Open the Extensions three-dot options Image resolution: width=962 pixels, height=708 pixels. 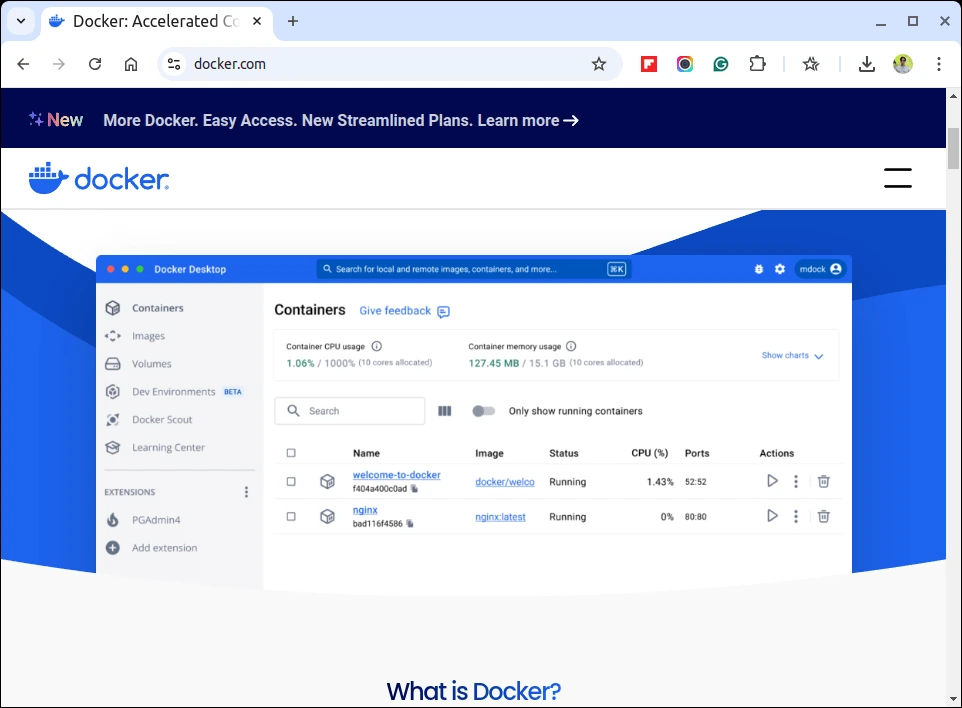pos(247,492)
